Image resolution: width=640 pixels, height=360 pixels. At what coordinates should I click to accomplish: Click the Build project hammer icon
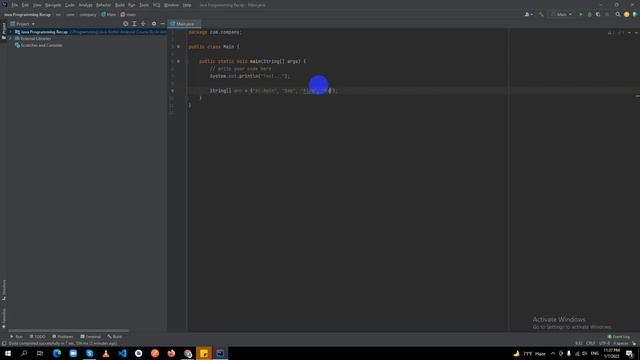click(x=541, y=14)
